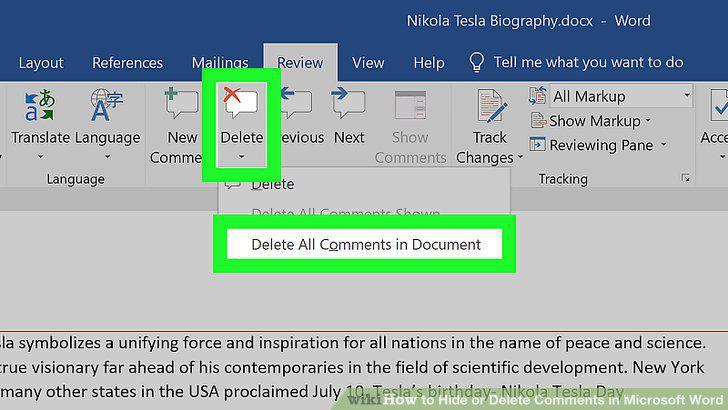Toggle Track Changes icon
Viewport: 728px width, 410px height.
coord(491,106)
